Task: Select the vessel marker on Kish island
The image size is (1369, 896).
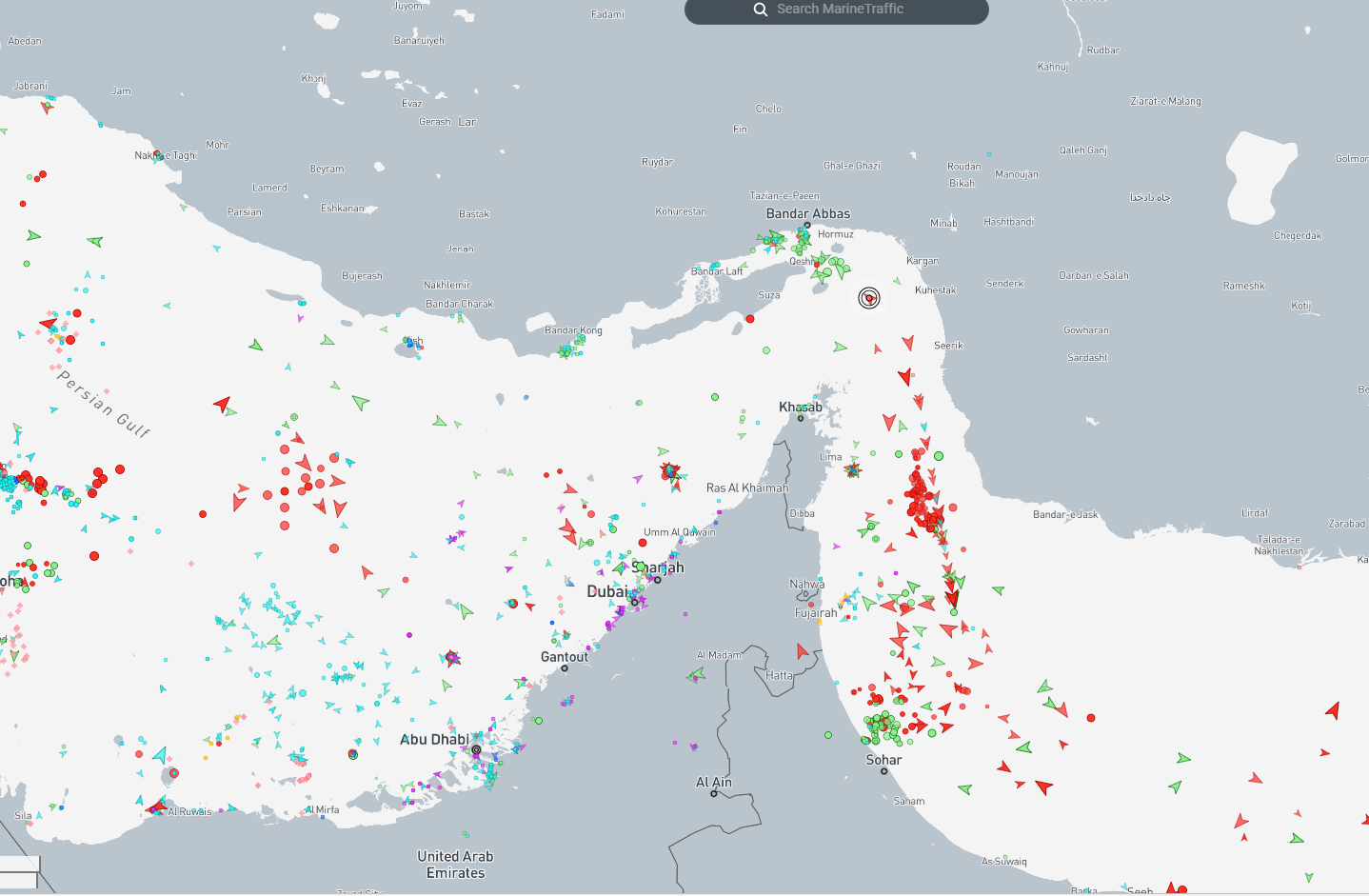Action: tap(410, 345)
